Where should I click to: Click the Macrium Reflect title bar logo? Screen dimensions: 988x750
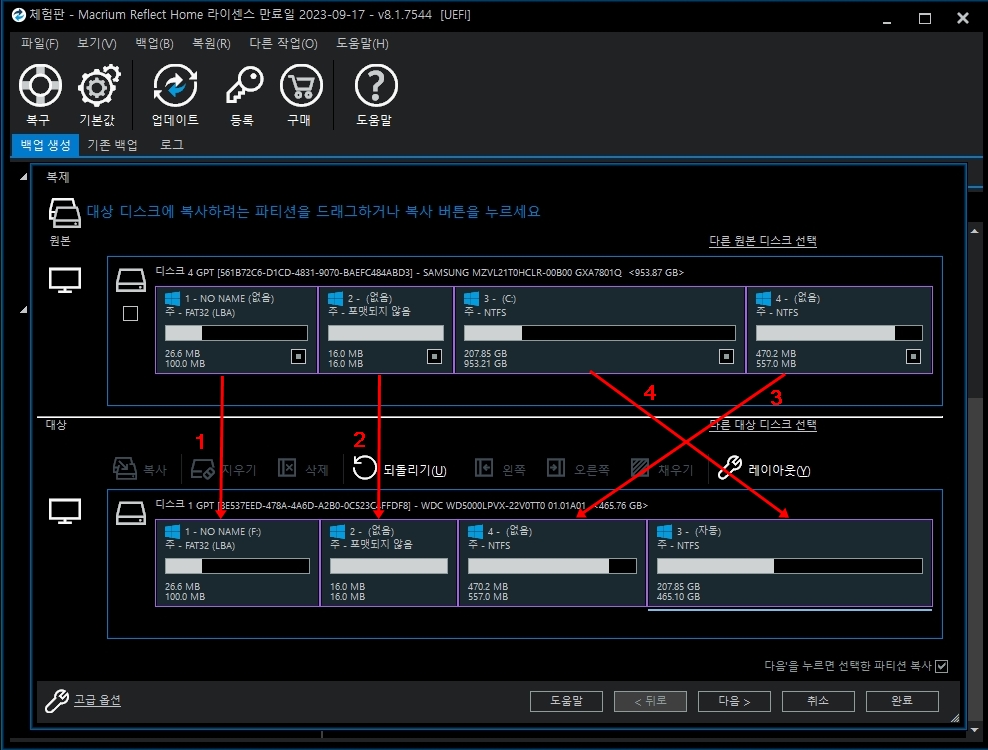coord(19,15)
